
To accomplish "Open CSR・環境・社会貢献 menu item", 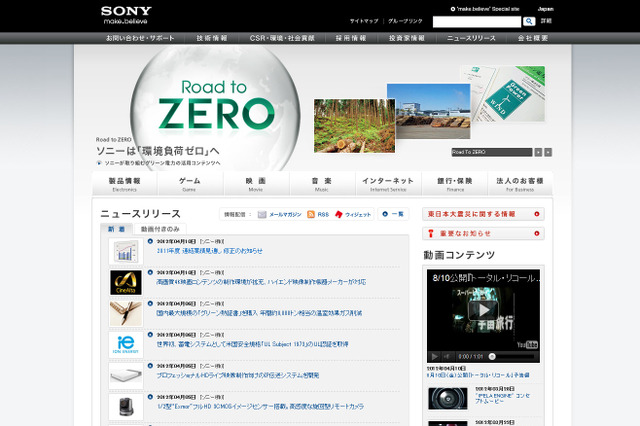I will click(282, 38).
